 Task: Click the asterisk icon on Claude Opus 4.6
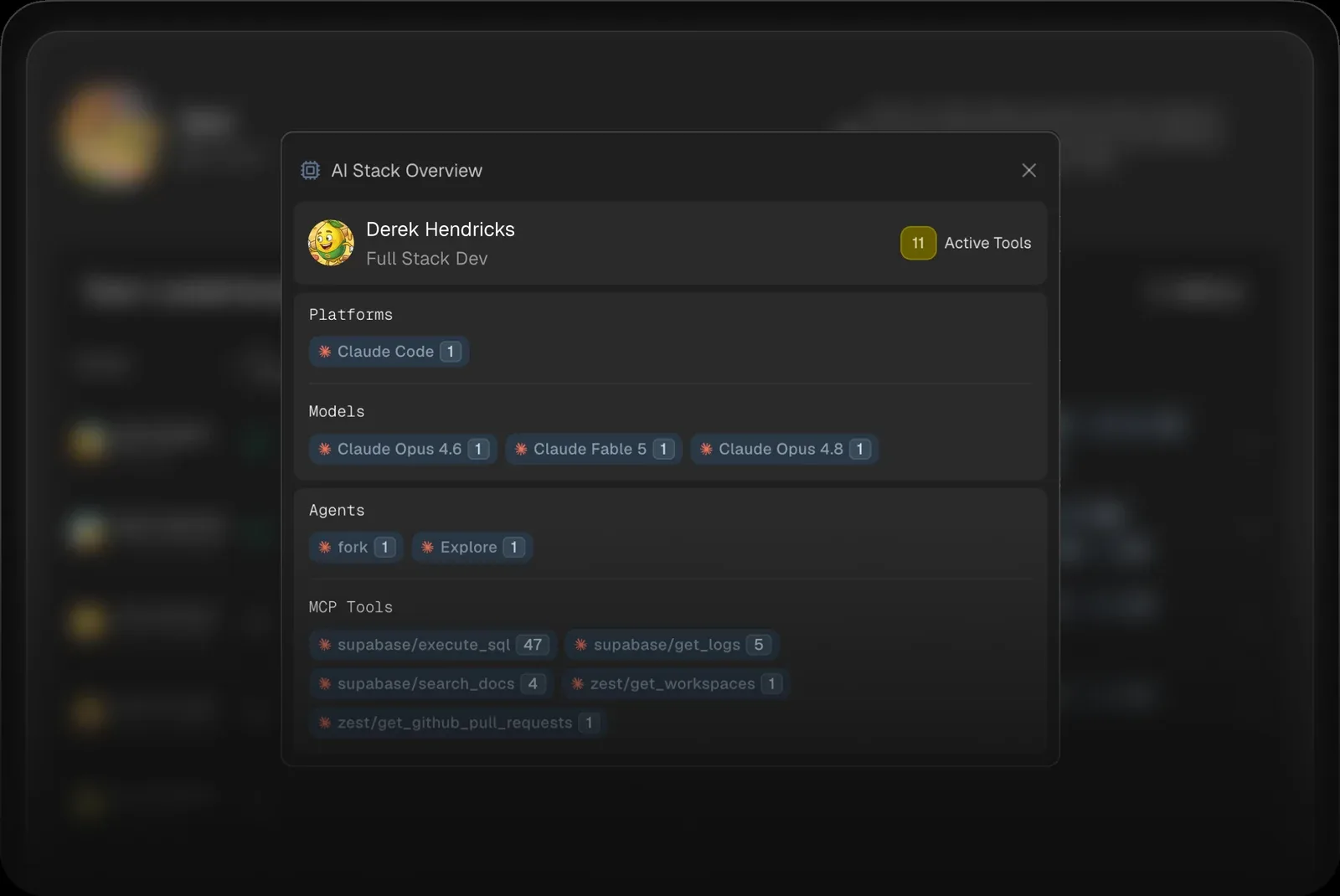tap(325, 449)
